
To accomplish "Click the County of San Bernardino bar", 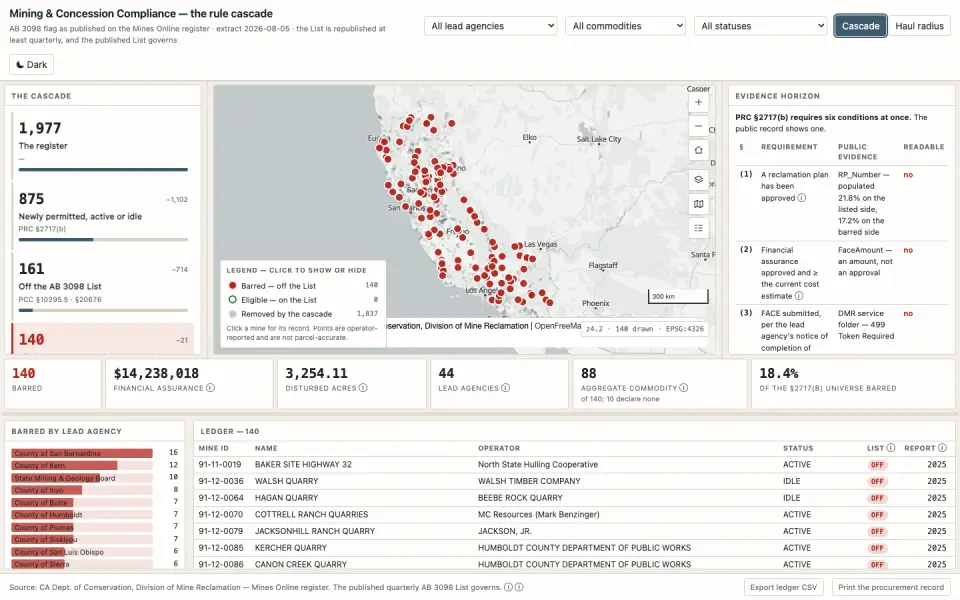I will coord(81,453).
